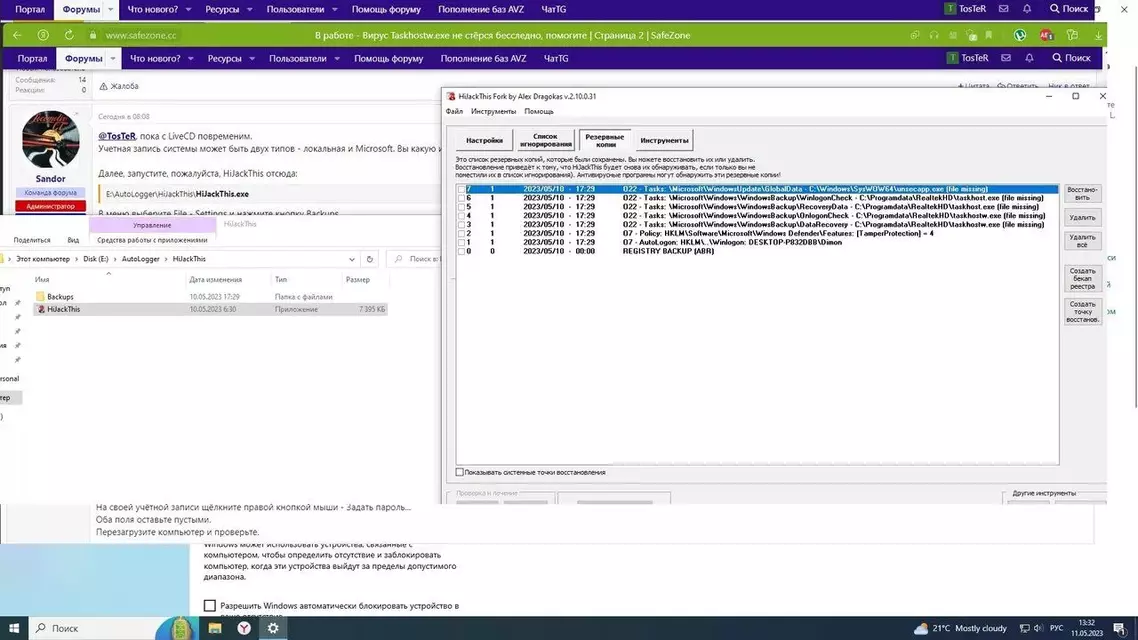
Task: Check the box for backup row 6 WinlogonCheck
Action: click(461, 197)
